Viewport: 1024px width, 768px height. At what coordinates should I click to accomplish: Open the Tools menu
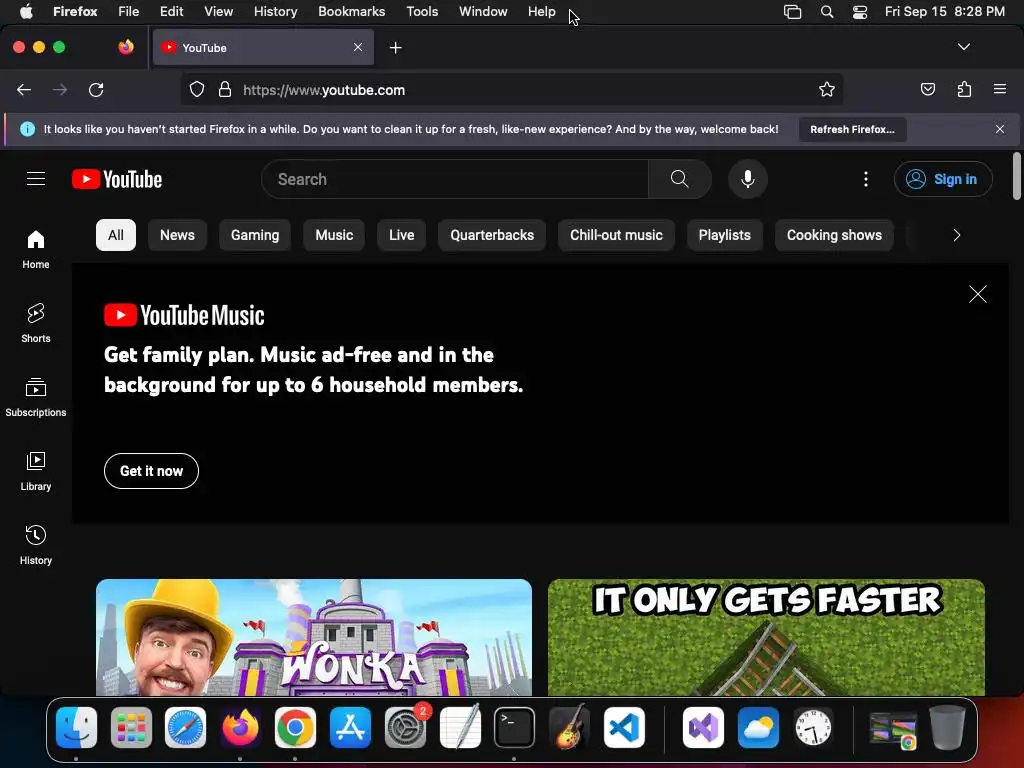422,12
